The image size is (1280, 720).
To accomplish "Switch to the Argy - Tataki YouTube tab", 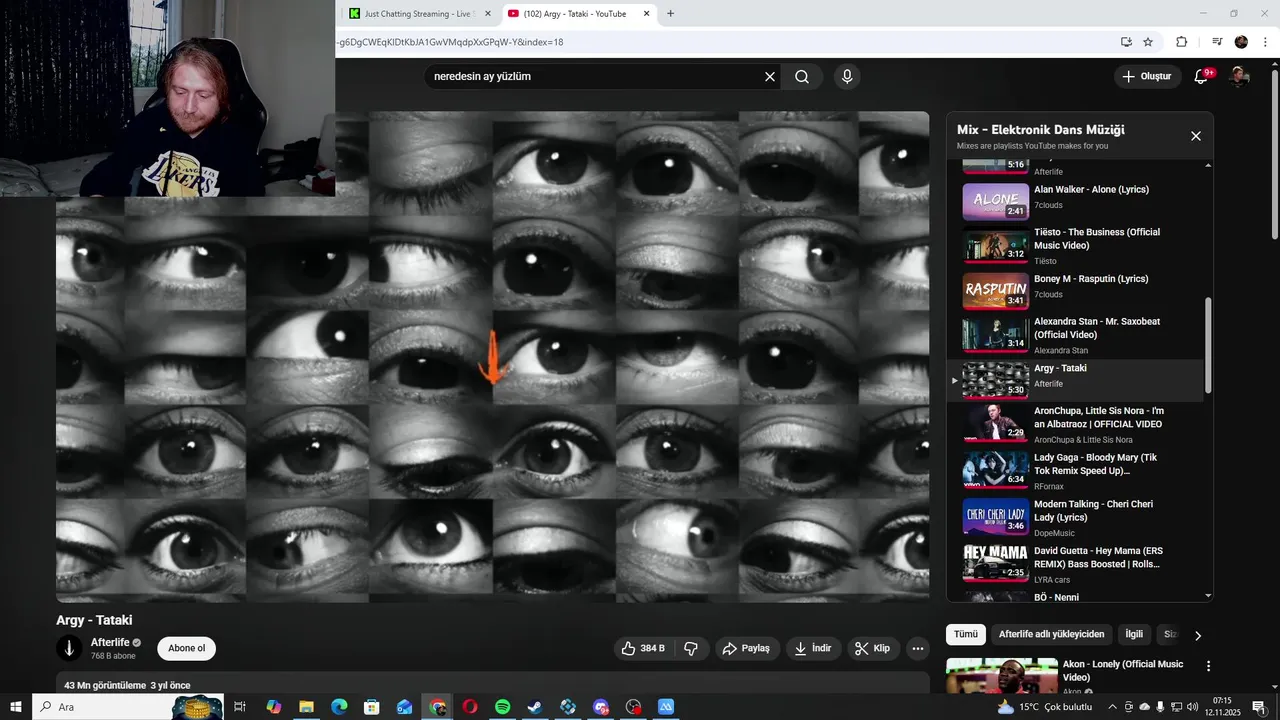I will pyautogui.click(x=575, y=14).
